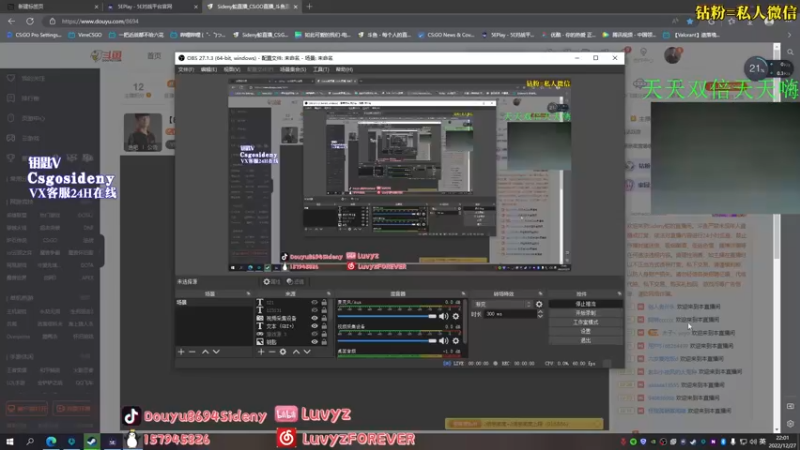Click the 麦克风/Aux volume slider
Image resolution: width=800 pixels, height=450 pixels.
[387, 316]
